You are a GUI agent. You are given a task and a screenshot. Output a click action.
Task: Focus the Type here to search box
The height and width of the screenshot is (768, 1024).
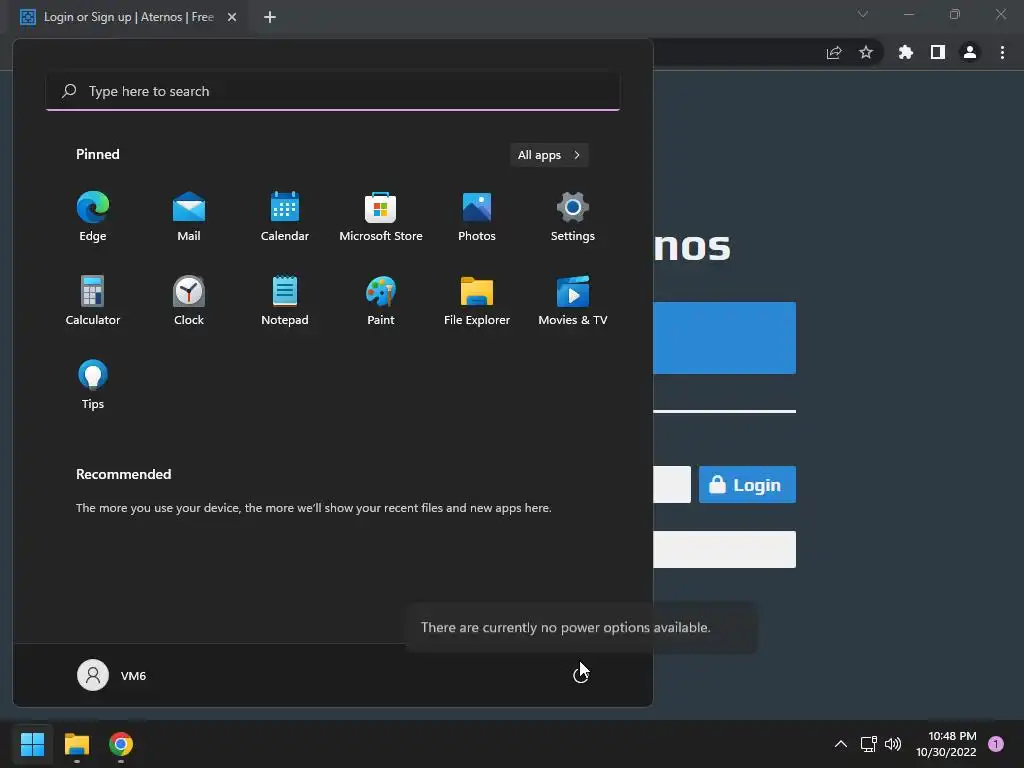point(333,91)
